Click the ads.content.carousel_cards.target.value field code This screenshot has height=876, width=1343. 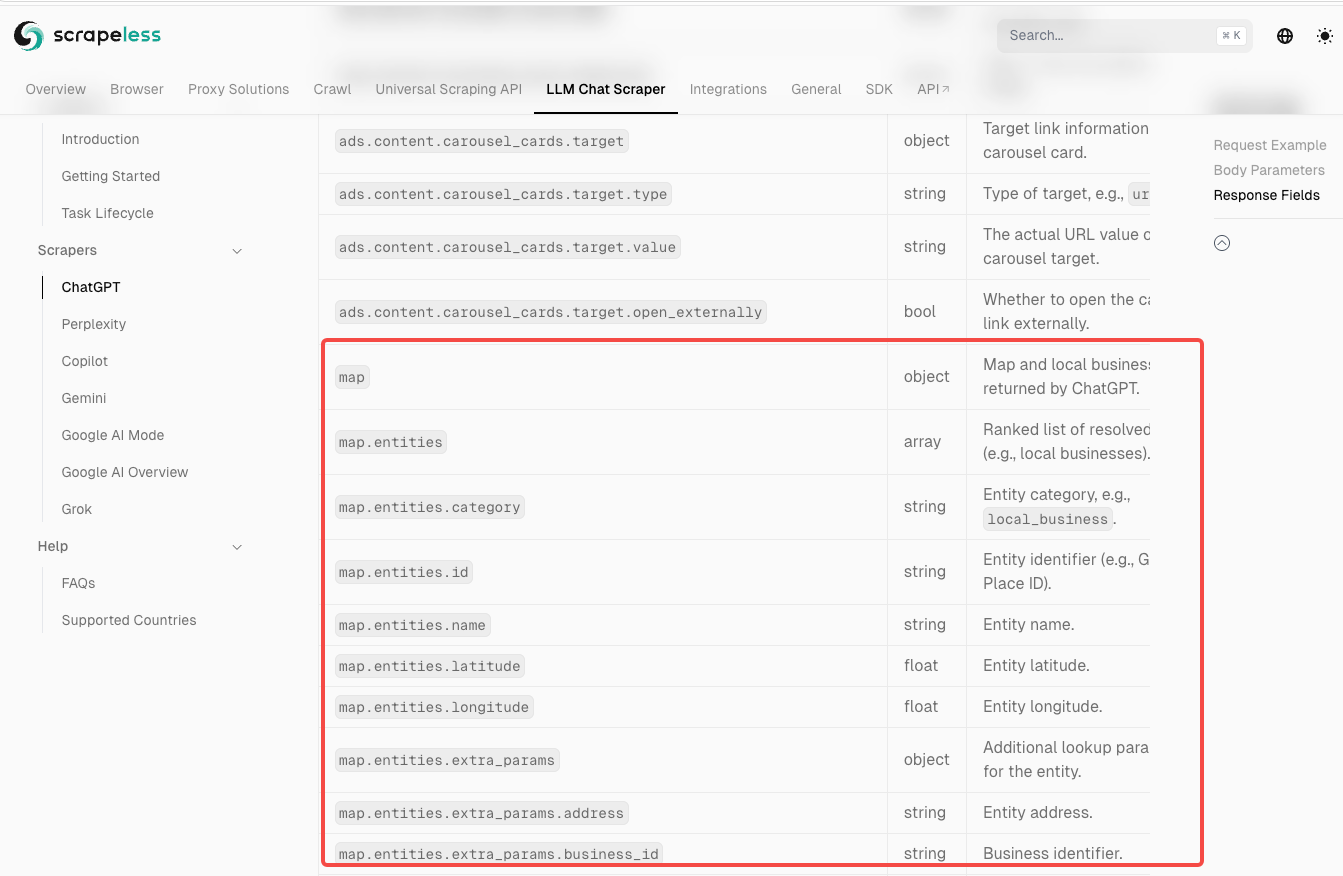point(508,247)
